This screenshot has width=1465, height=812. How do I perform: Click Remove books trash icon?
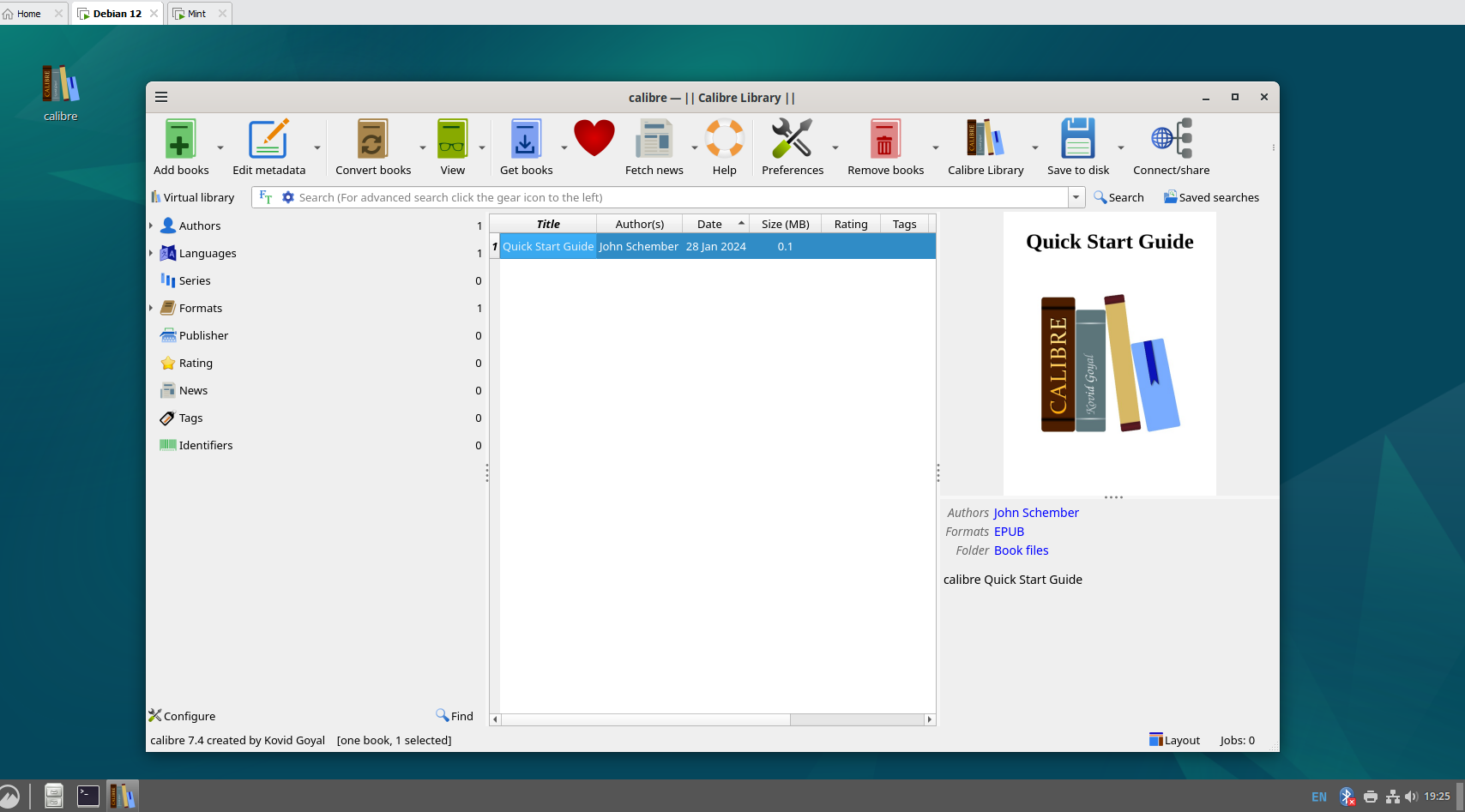point(885,139)
